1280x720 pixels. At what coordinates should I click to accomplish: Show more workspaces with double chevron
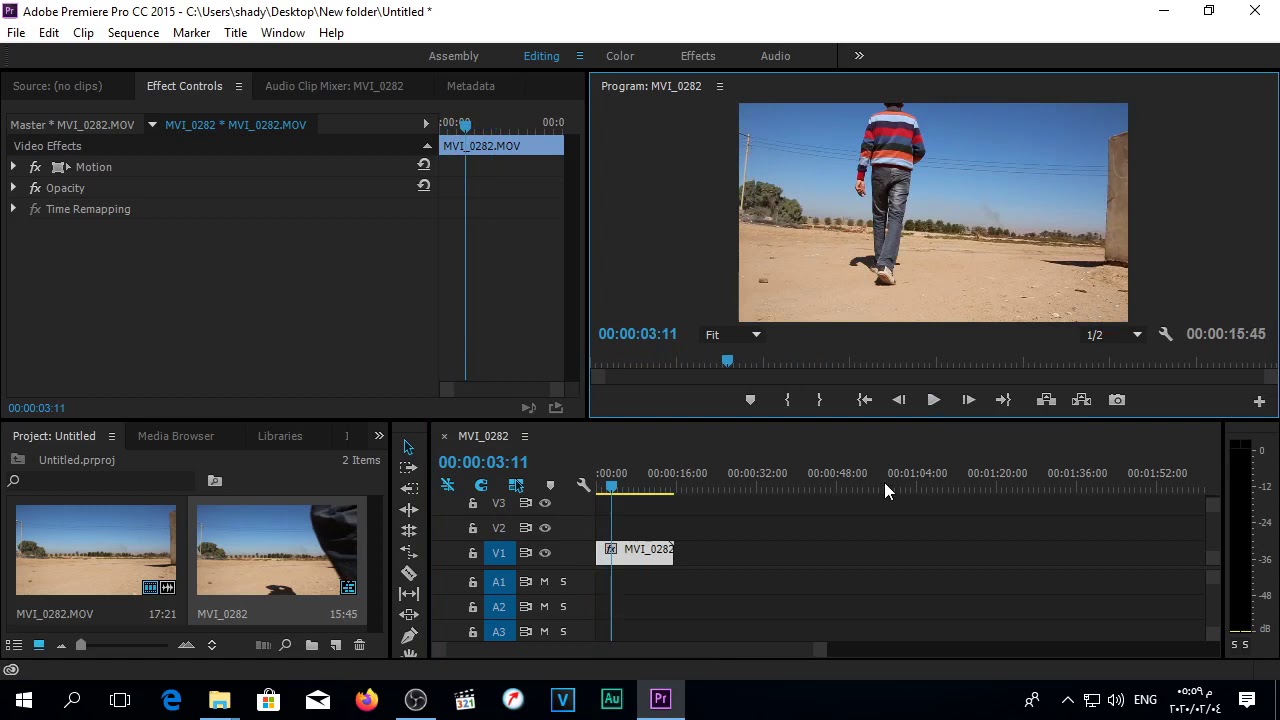click(859, 56)
